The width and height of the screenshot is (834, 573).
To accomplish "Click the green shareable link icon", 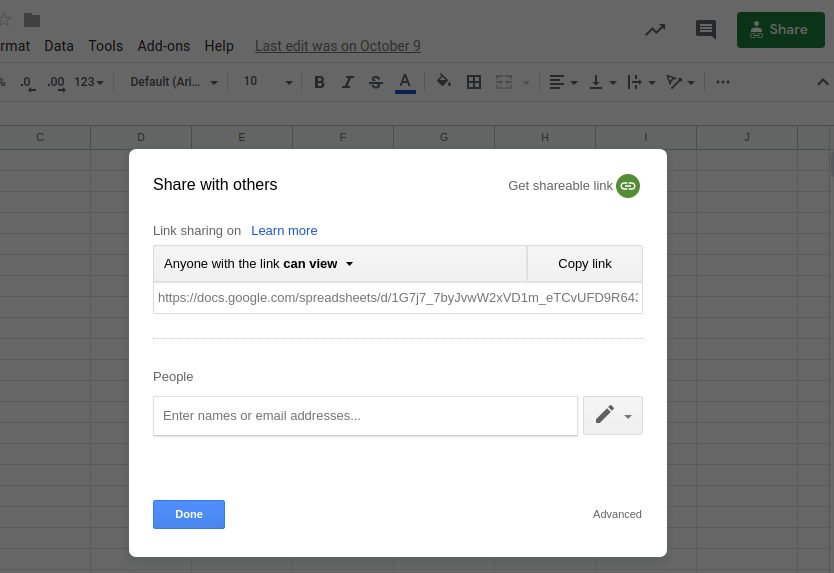I will (628, 186).
